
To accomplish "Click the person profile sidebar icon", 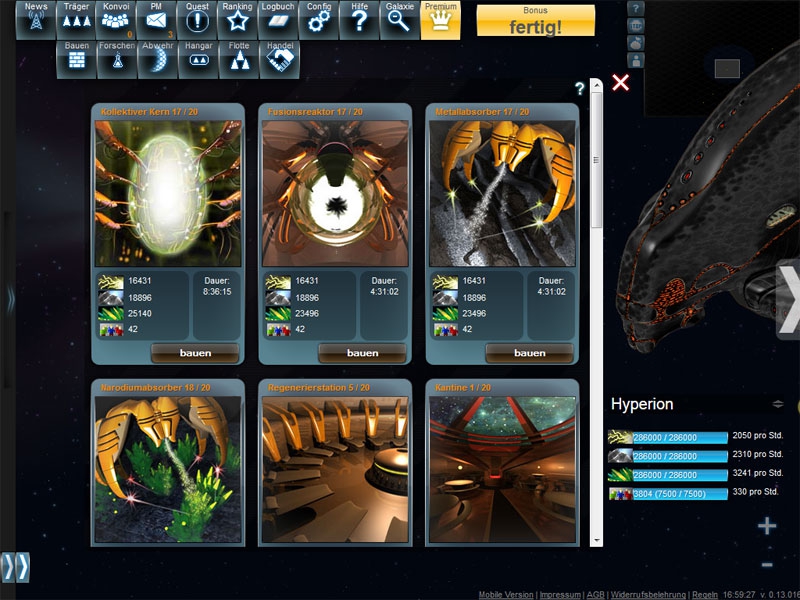I will tap(636, 60).
